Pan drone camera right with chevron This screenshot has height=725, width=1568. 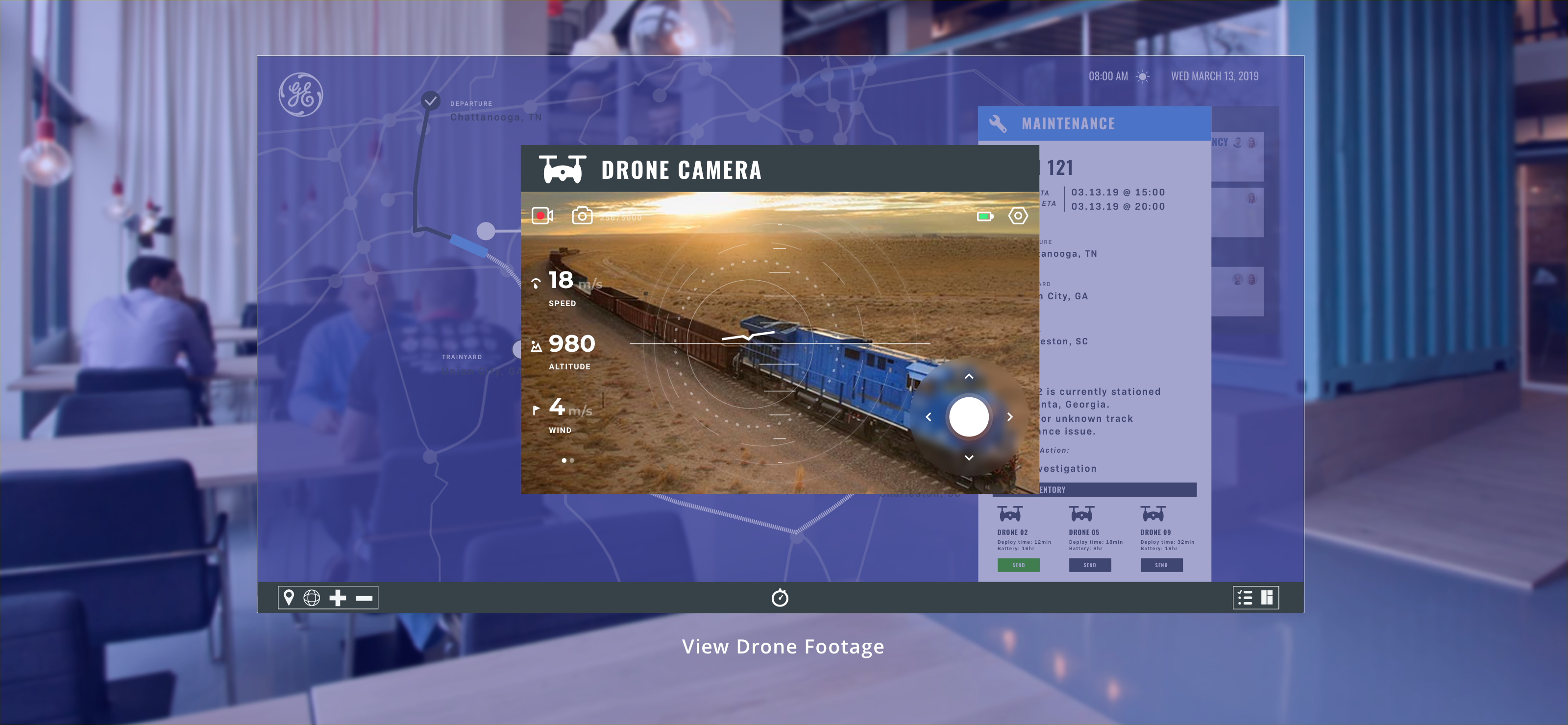1010,417
